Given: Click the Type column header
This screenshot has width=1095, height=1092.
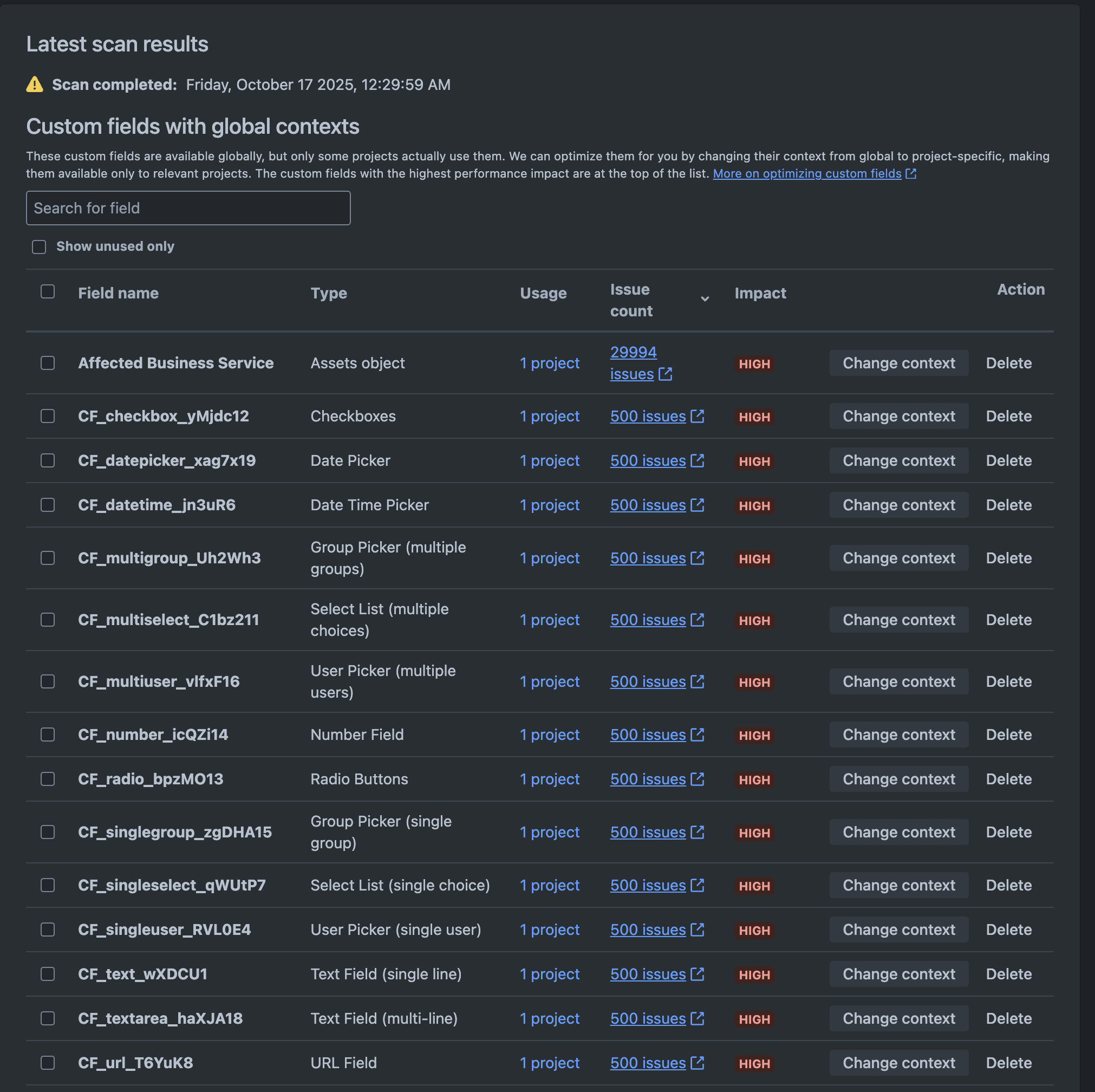Looking at the screenshot, I should pyautogui.click(x=329, y=293).
